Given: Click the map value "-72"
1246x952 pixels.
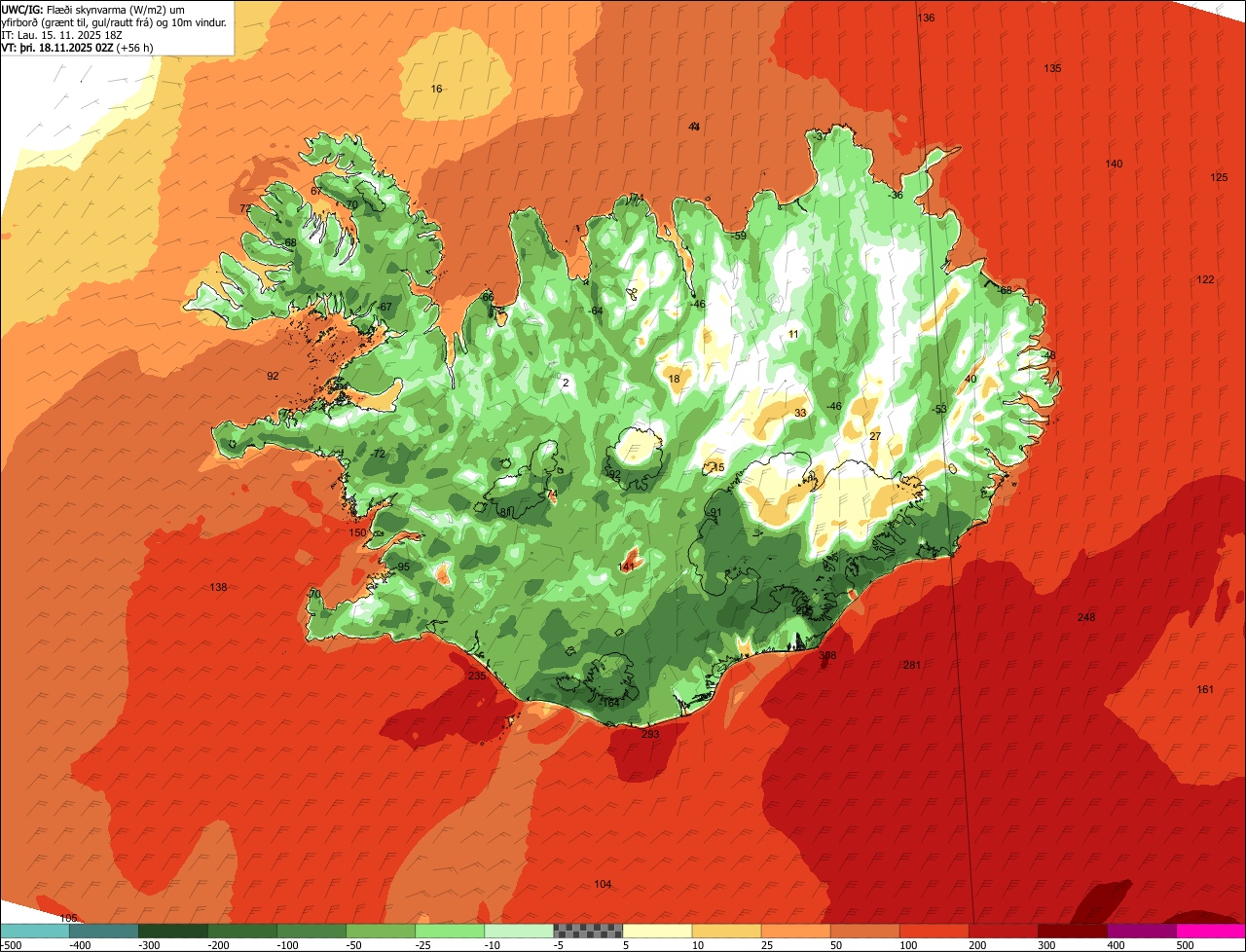Looking at the screenshot, I should click(378, 454).
